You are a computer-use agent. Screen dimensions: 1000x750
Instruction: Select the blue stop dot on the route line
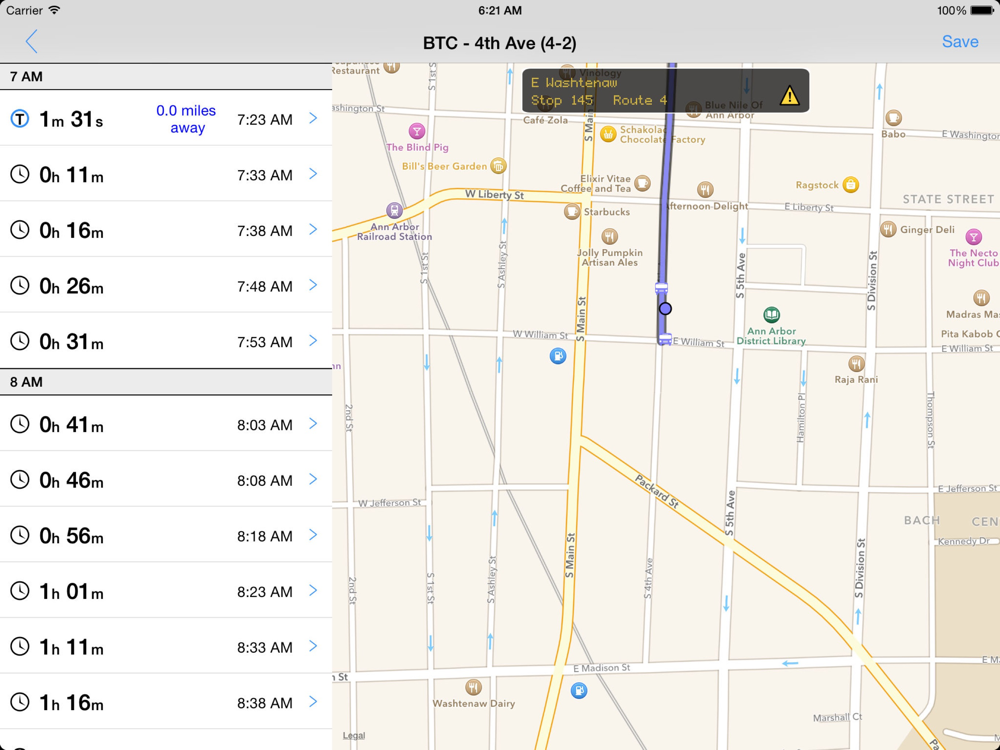pos(665,309)
